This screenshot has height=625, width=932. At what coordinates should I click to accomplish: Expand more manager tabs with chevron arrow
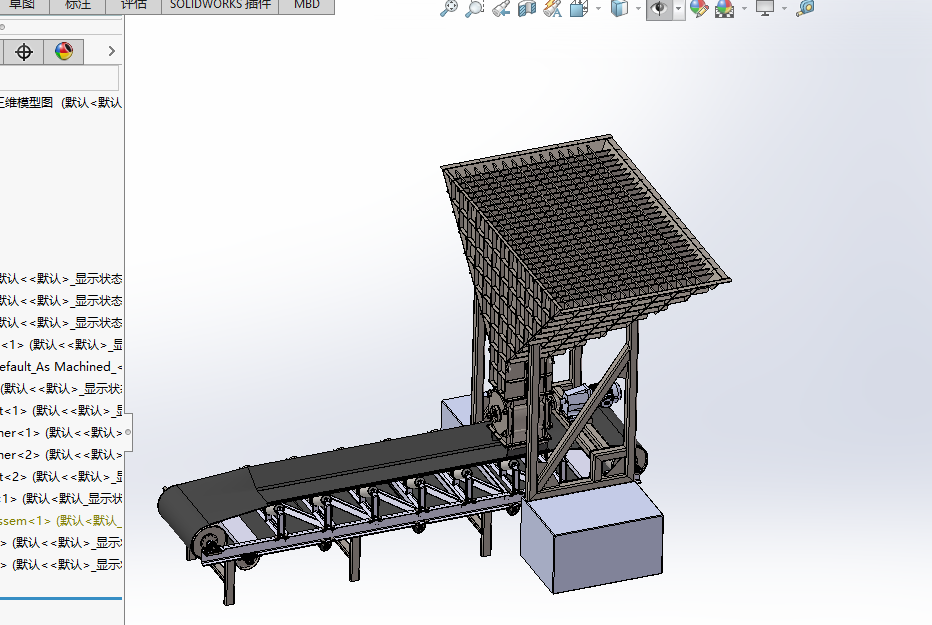(111, 52)
